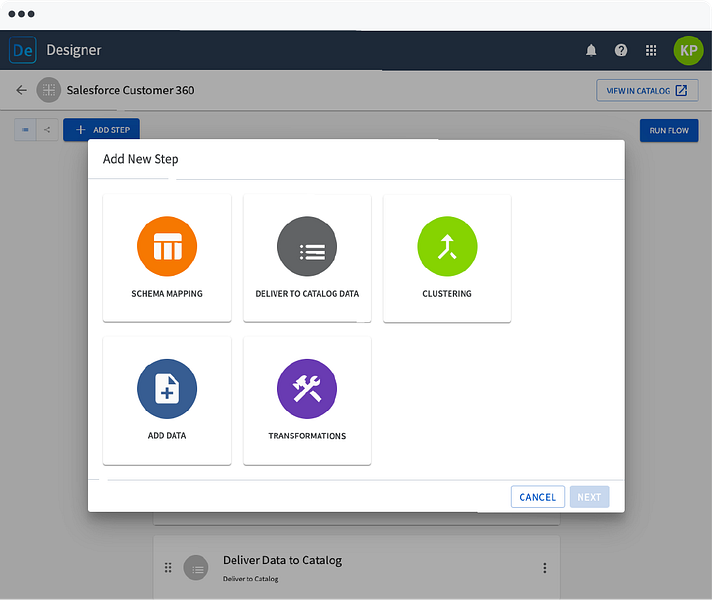
Task: Open Deliver Data to Catalog options menu
Action: point(544,568)
